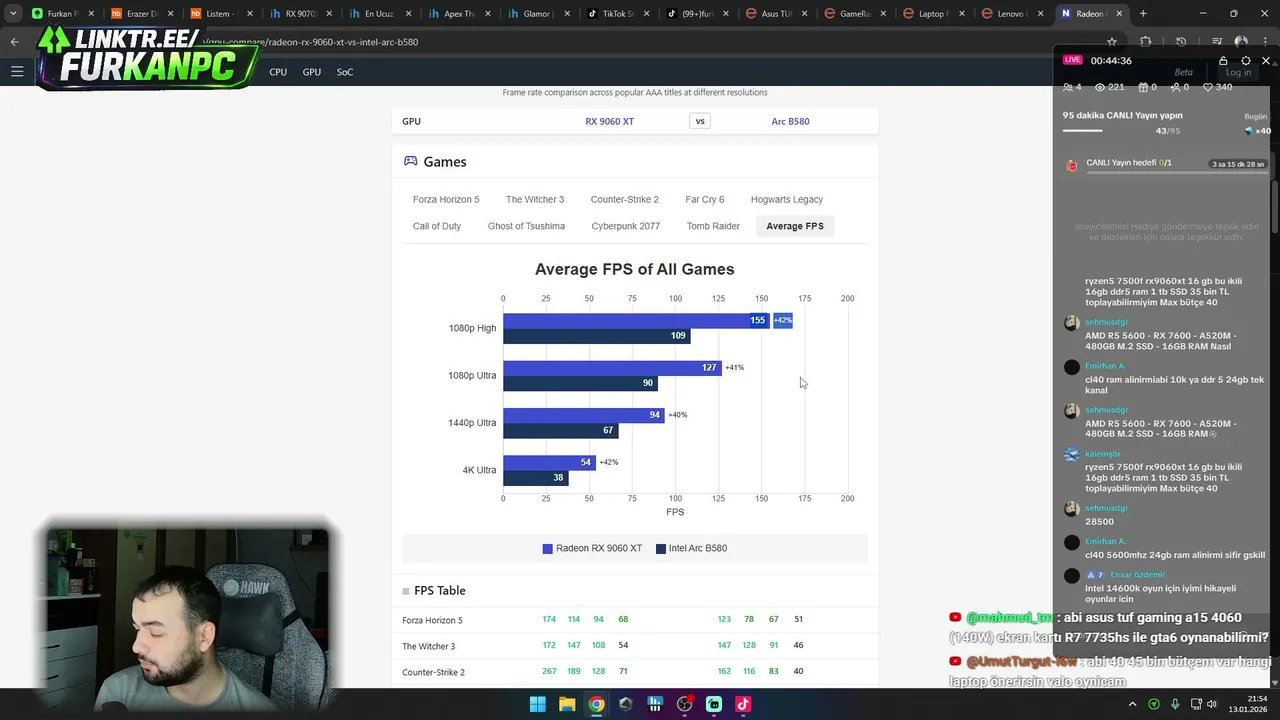This screenshot has height=720, width=1280.
Task: Switch to Chrome in the taskbar
Action: pyautogui.click(x=596, y=704)
